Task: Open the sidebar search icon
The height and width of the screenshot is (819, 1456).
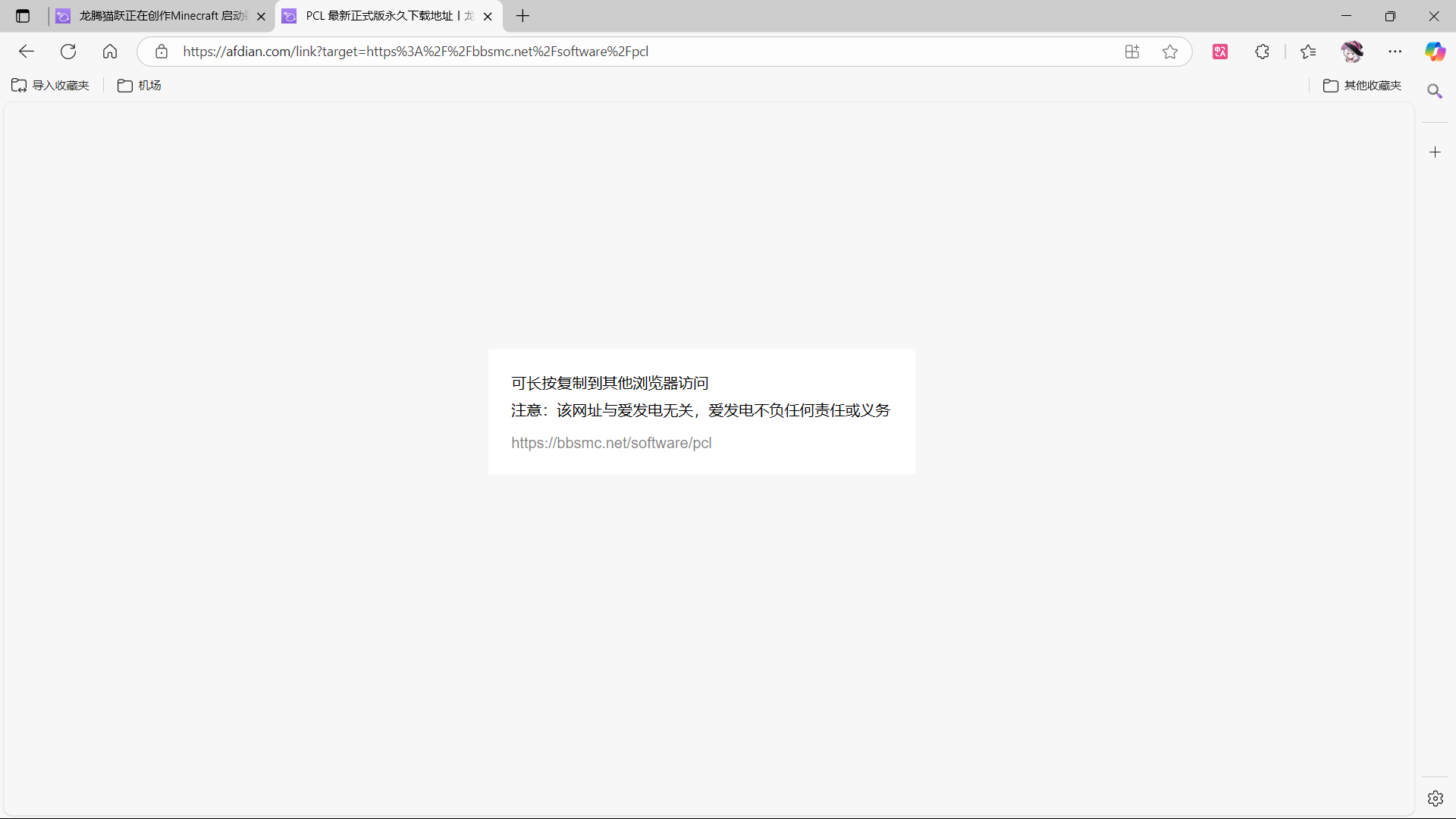Action: click(1435, 91)
